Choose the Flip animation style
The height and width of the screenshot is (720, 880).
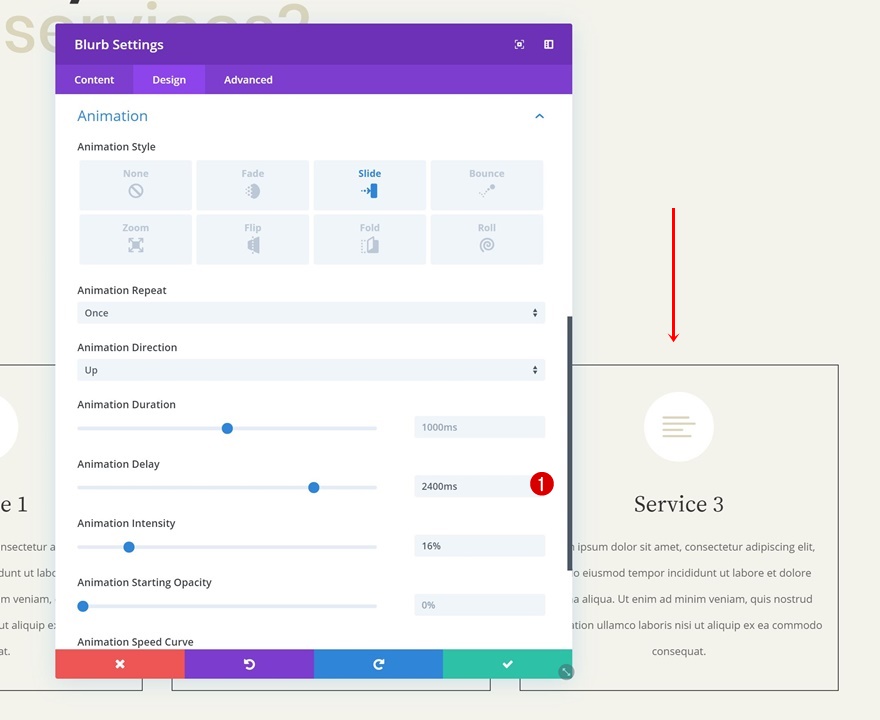pyautogui.click(x=253, y=239)
